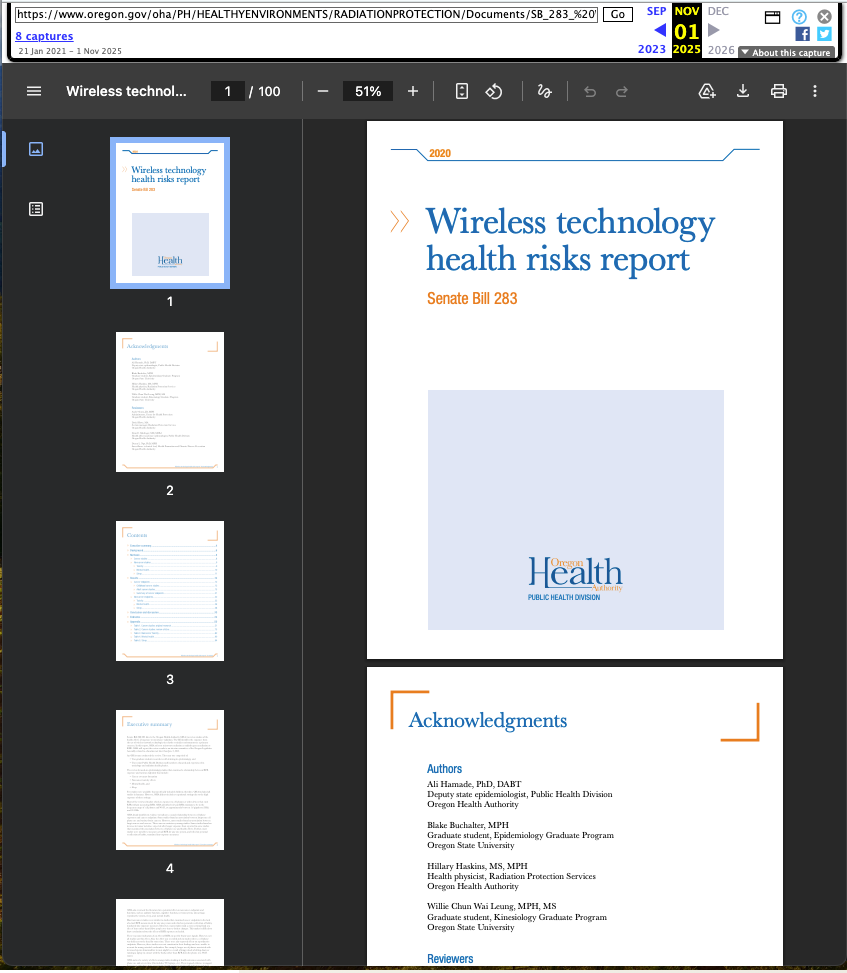This screenshot has width=847, height=973.
Task: Select the partially visible page 5 thumbnail
Action: (170, 932)
